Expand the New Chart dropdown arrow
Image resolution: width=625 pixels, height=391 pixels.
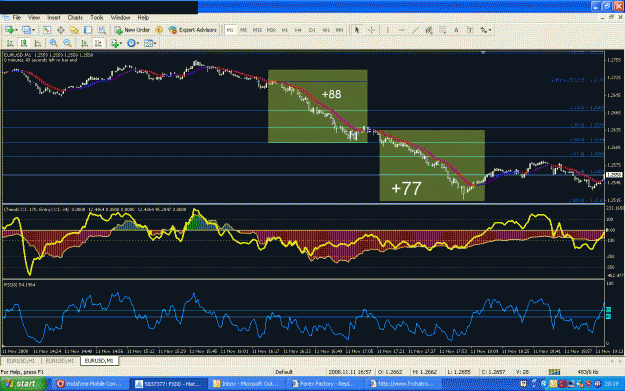point(16,30)
